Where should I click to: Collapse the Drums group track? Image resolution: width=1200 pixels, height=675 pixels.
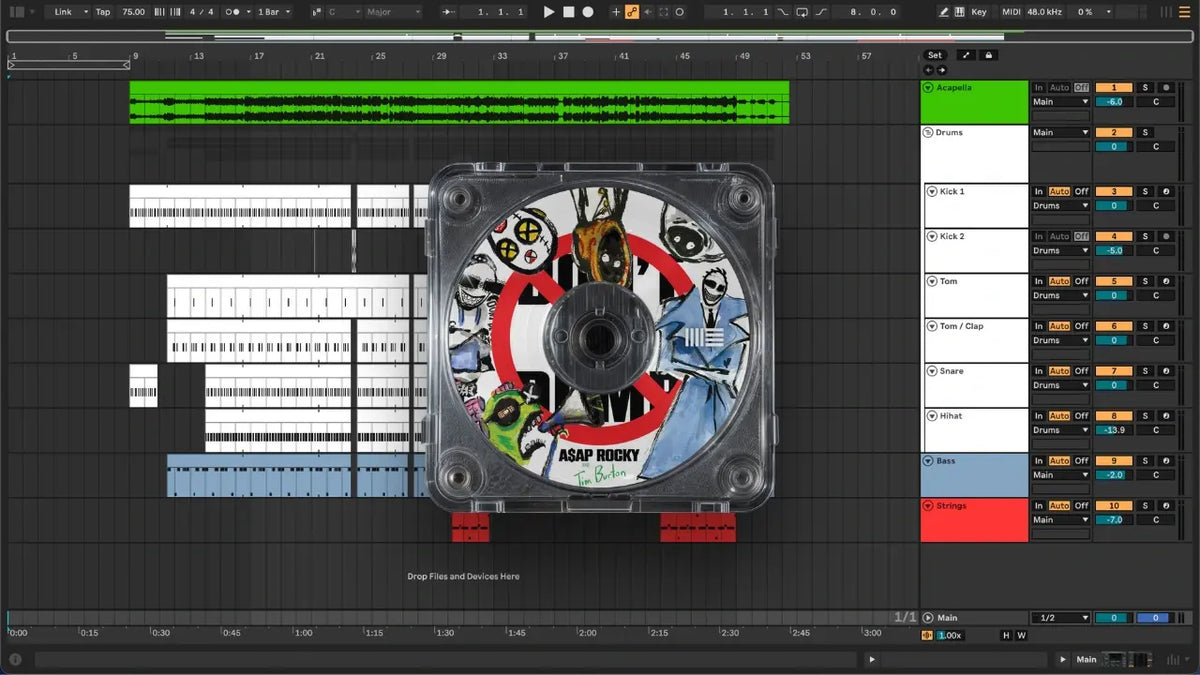click(x=927, y=132)
